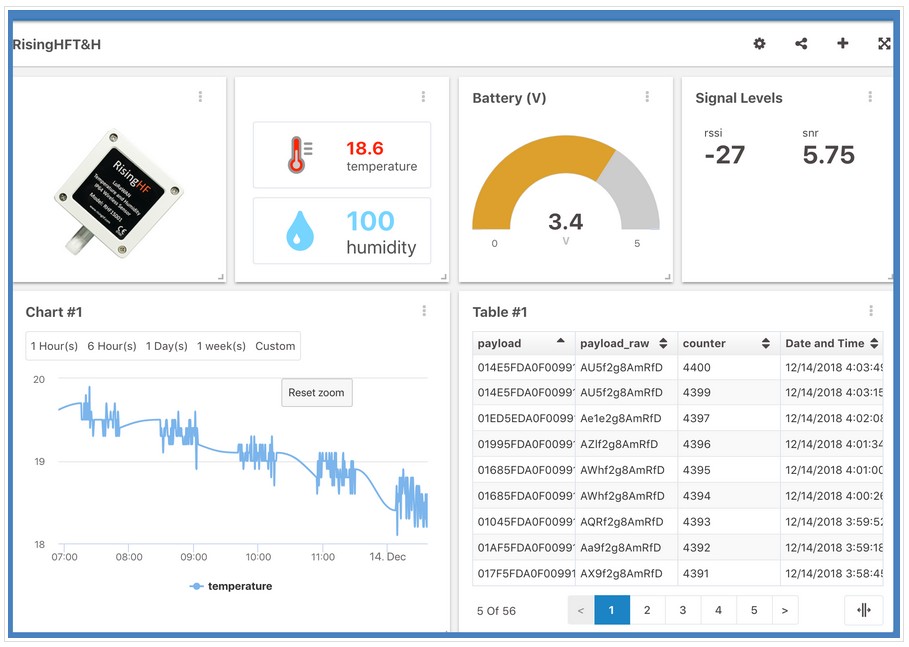The width and height of the screenshot is (909, 647).
Task: Select the row with counter 4400
Action: (x=677, y=367)
